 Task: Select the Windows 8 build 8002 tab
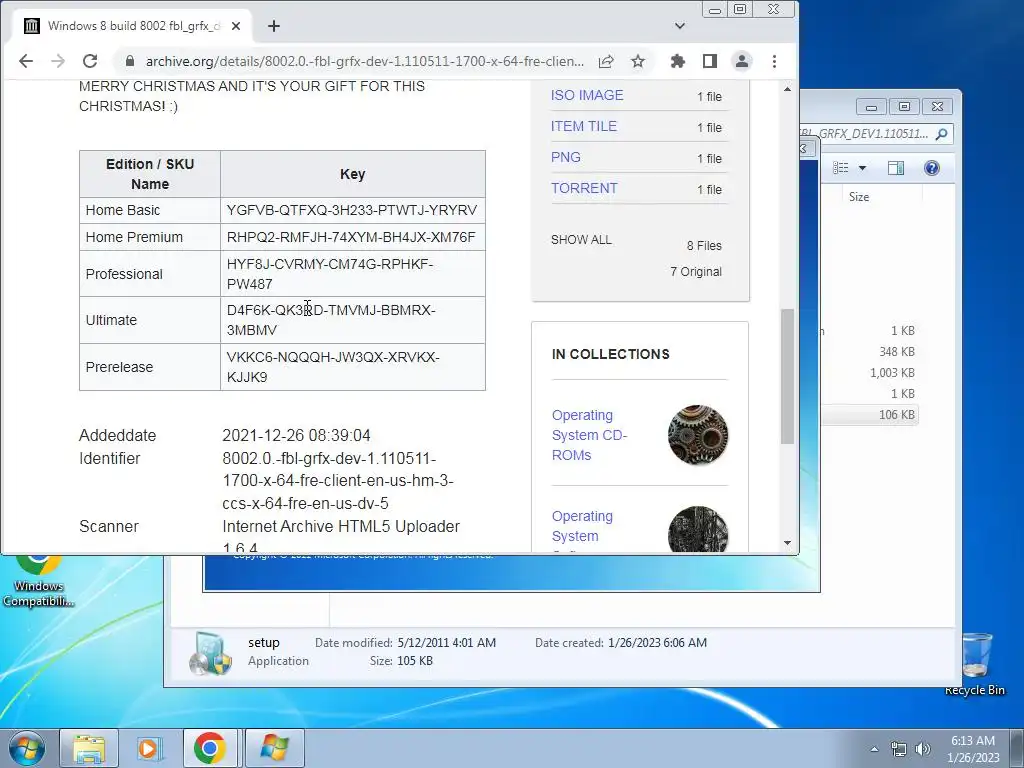(x=133, y=26)
